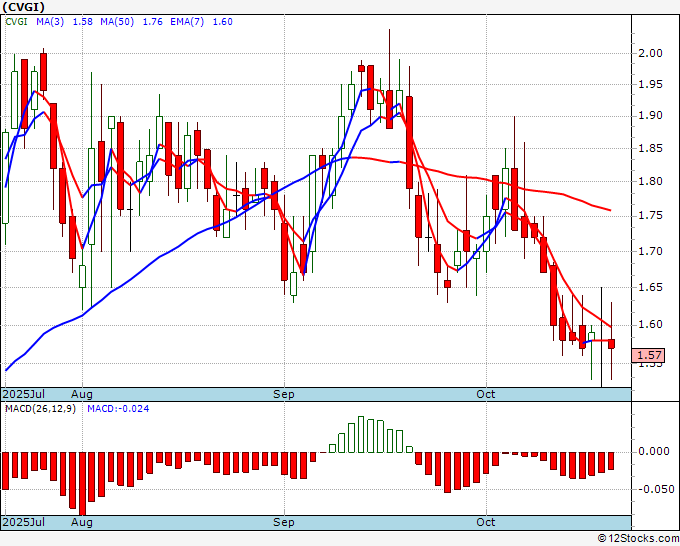
Task: Select 2025Jul on the MACD timeline
Action: (24, 522)
